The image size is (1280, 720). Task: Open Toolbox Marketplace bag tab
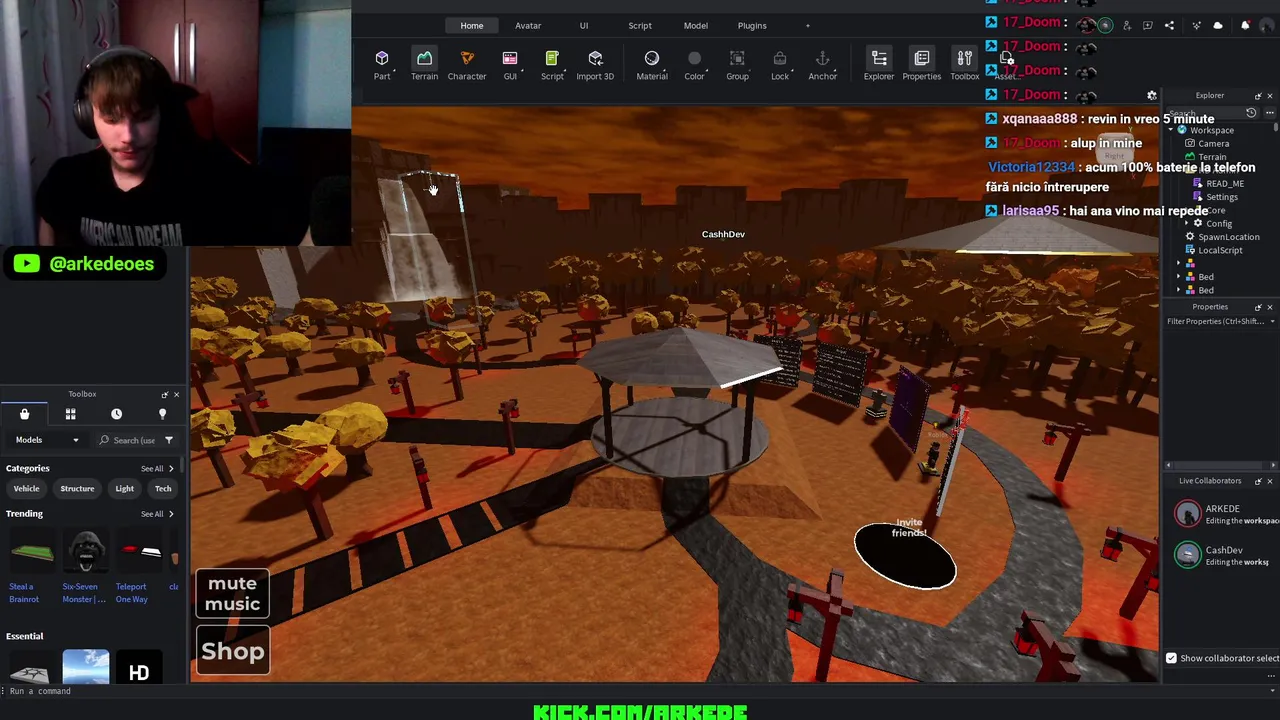pyautogui.click(x=24, y=414)
